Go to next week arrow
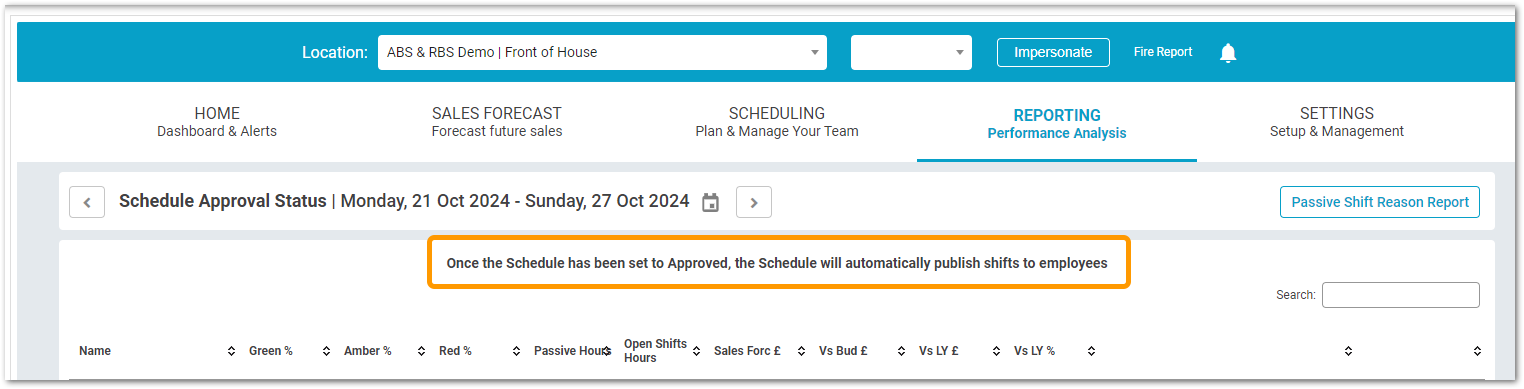1524x389 pixels. 754,202
